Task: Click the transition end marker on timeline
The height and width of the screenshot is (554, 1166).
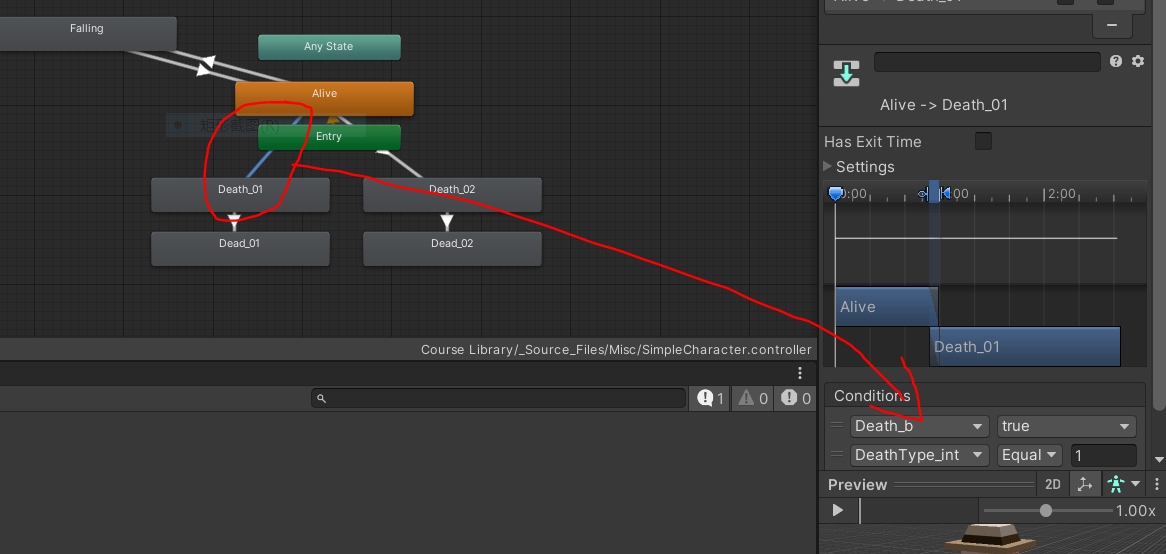Action: tap(945, 194)
